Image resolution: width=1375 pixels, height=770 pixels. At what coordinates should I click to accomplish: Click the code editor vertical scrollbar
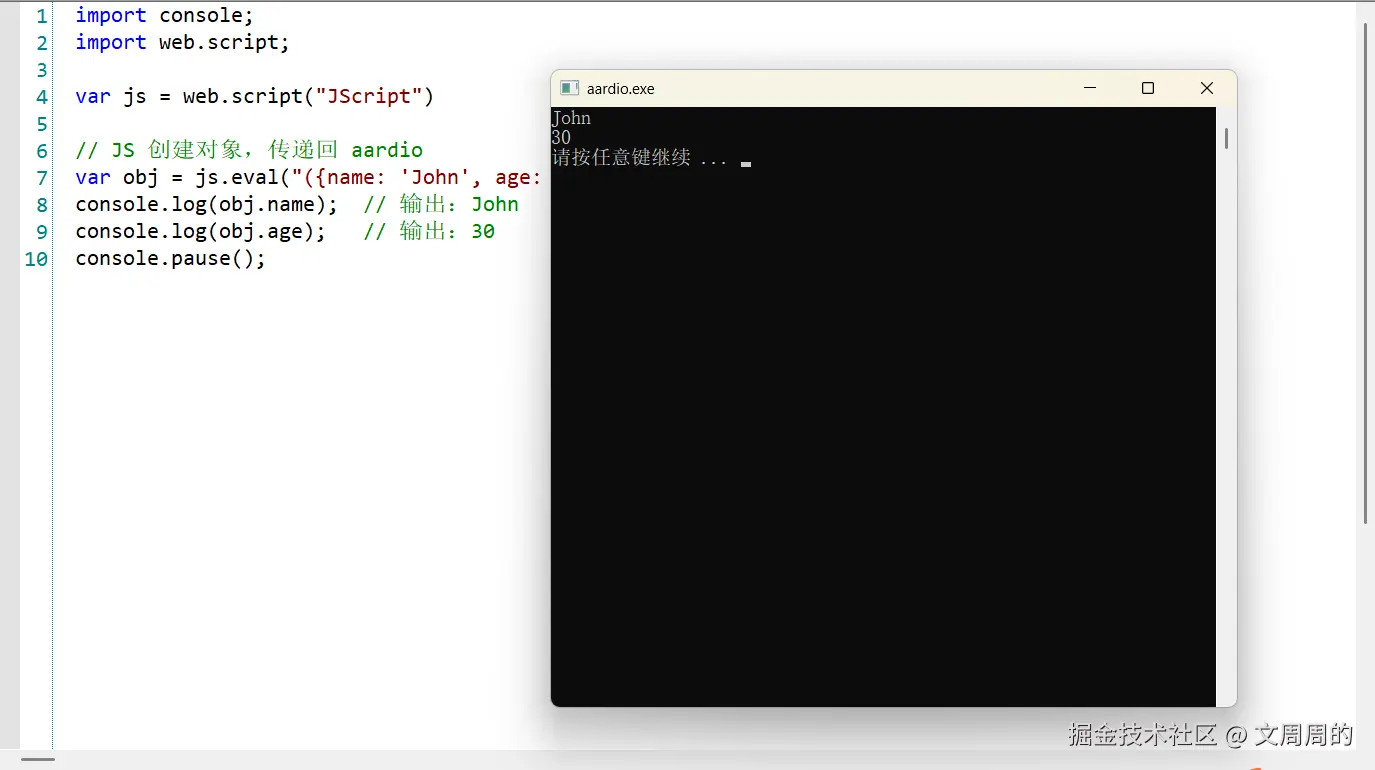point(1365,272)
